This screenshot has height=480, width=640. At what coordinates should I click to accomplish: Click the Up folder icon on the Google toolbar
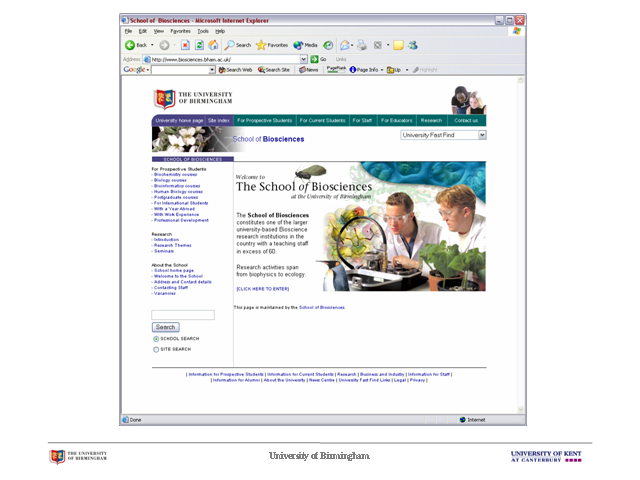tap(394, 70)
